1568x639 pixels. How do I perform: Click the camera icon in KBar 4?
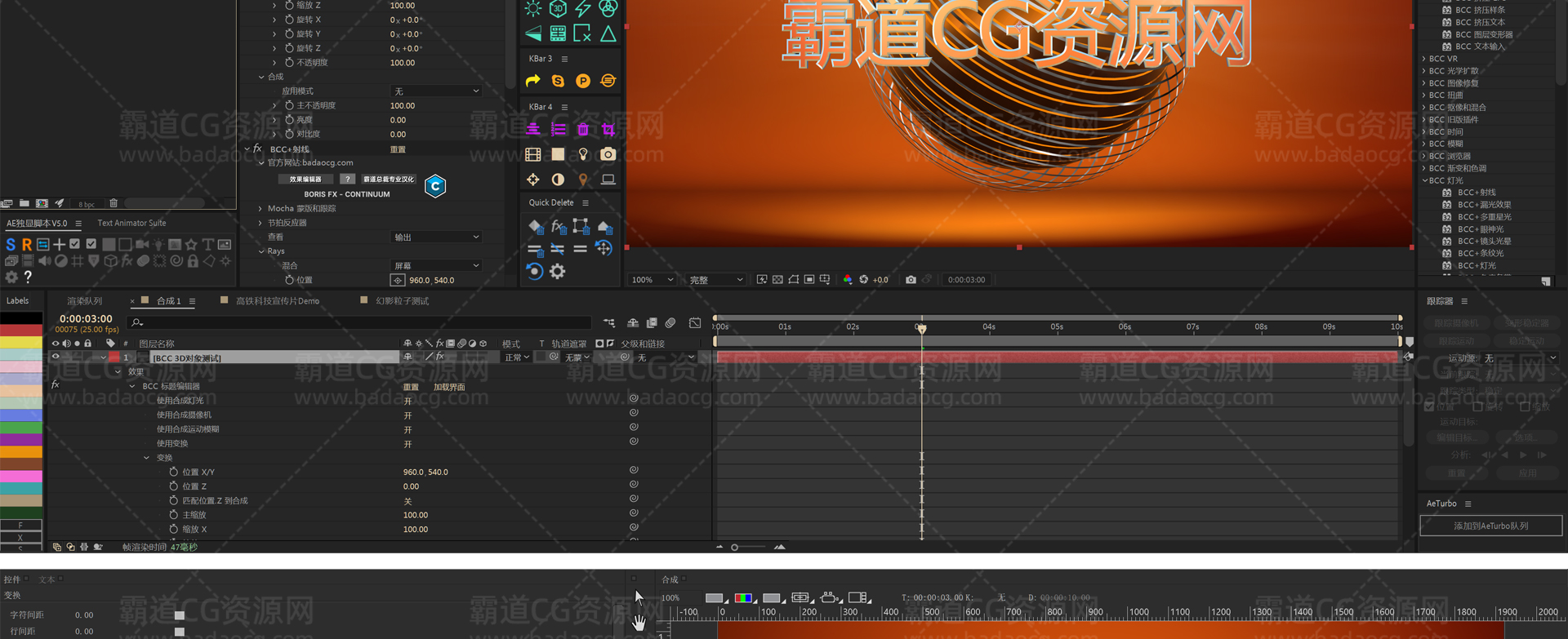click(608, 154)
